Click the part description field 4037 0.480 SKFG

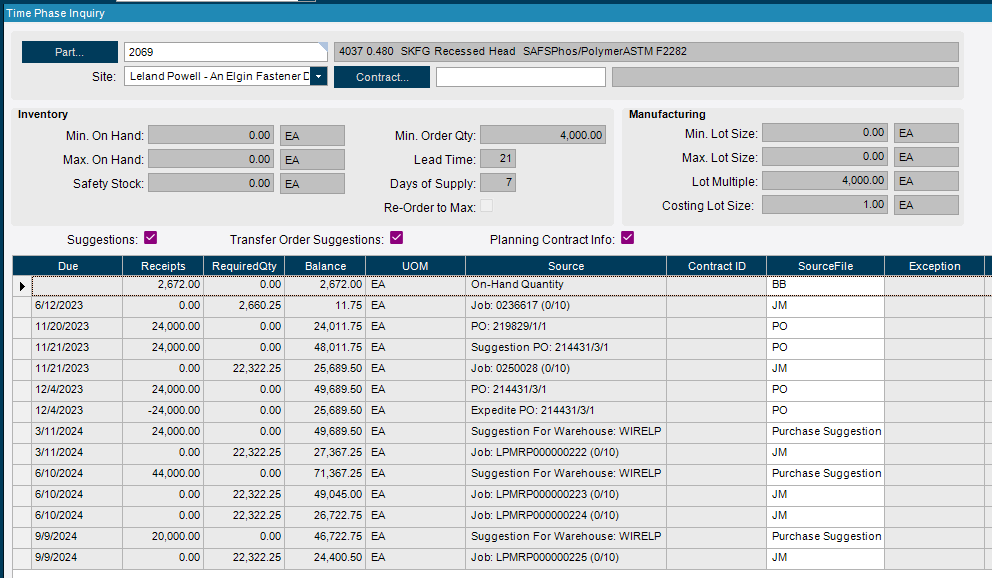point(646,52)
